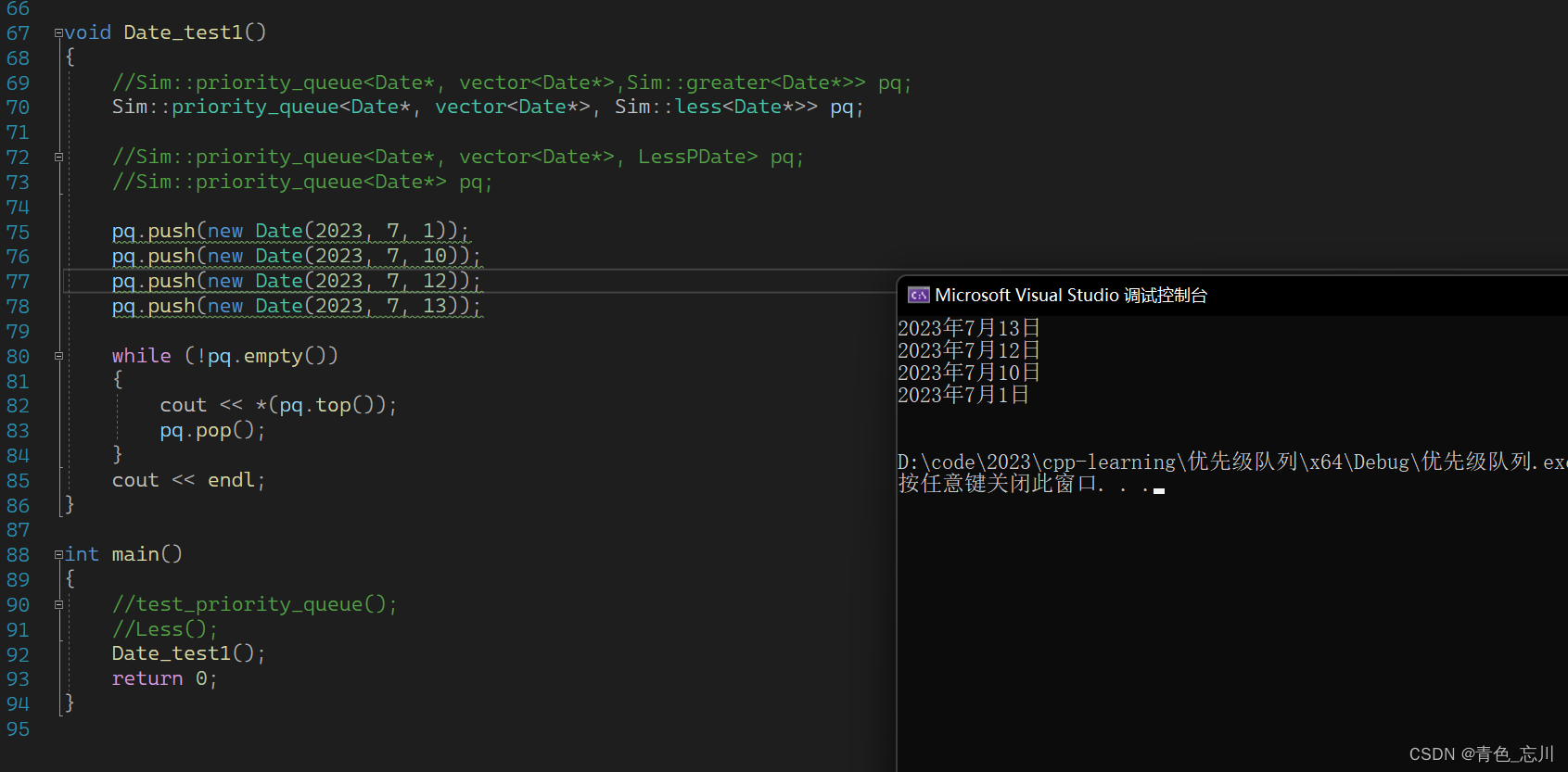Collapse the while loop fold at line 80
The height and width of the screenshot is (772, 1568).
pyautogui.click(x=58, y=356)
